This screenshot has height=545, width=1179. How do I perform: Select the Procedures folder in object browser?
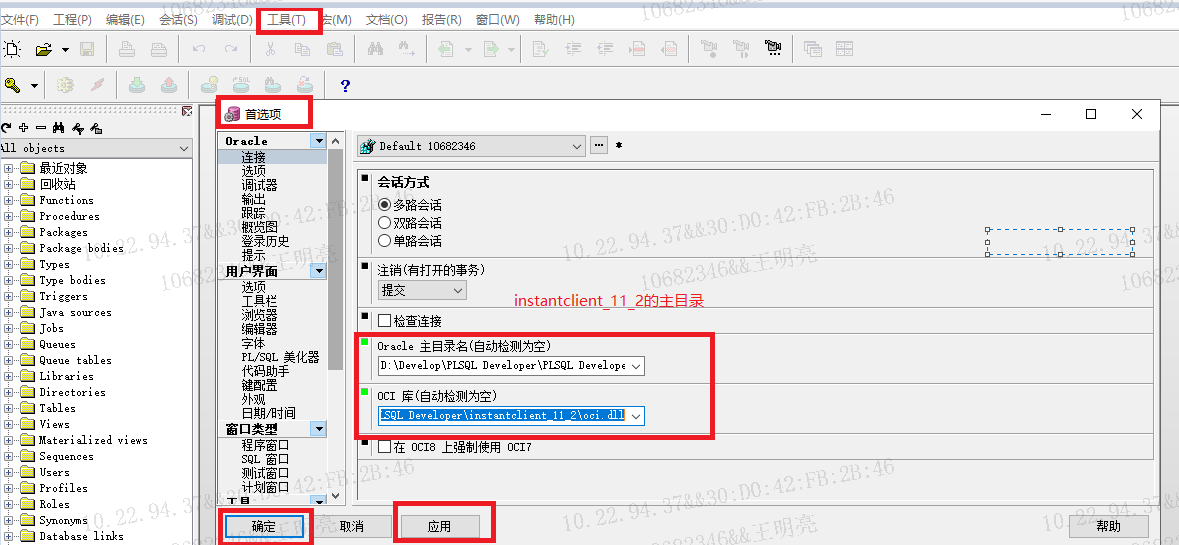(69, 216)
